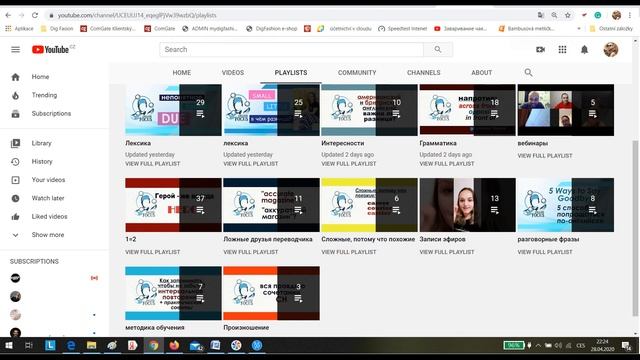Screen dimensions: 640x360
Task: Switch to the ABOUT channel tab
Action: [482, 72]
